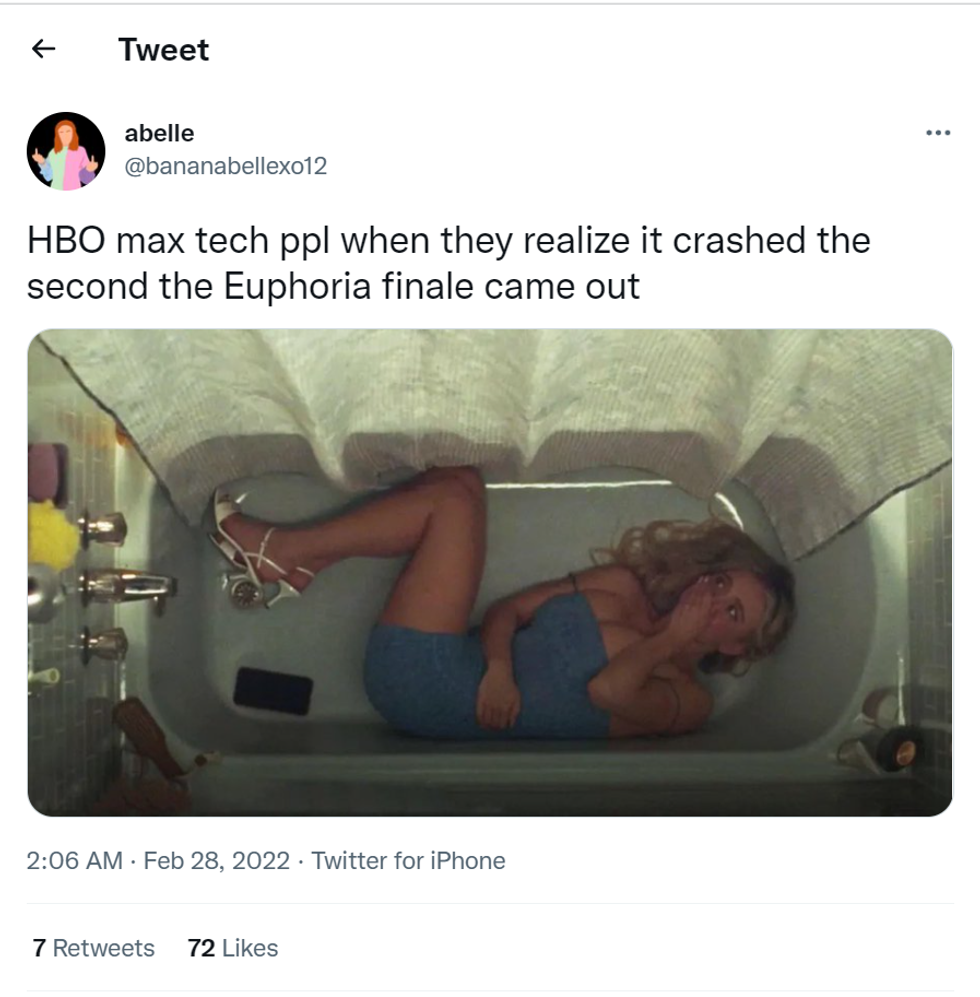Viewport: 980px width, 997px height.
Task: Open the display name "abelle" profile
Action: pyautogui.click(x=159, y=133)
